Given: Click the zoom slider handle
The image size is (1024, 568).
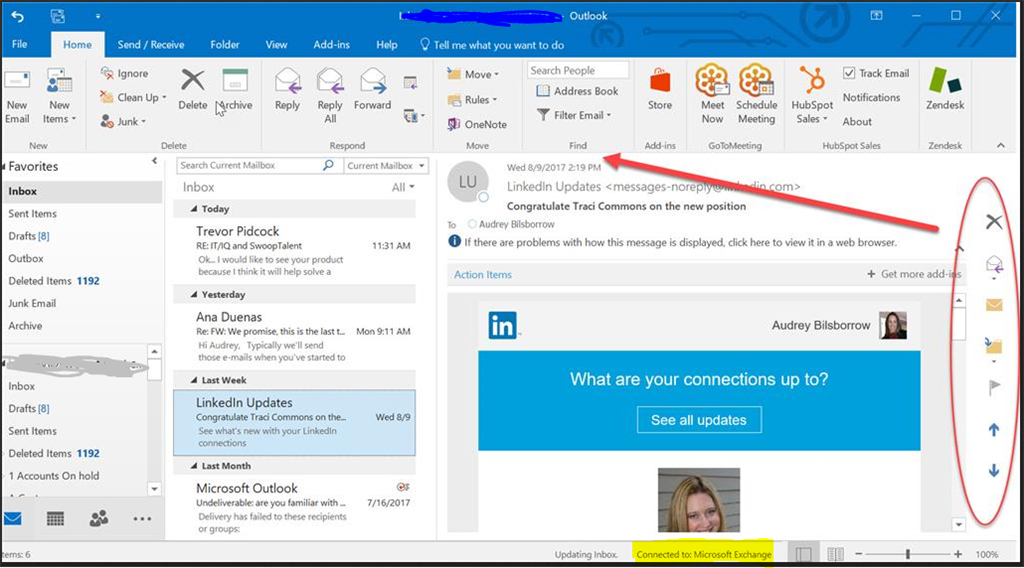Looking at the screenshot, I should [907, 554].
